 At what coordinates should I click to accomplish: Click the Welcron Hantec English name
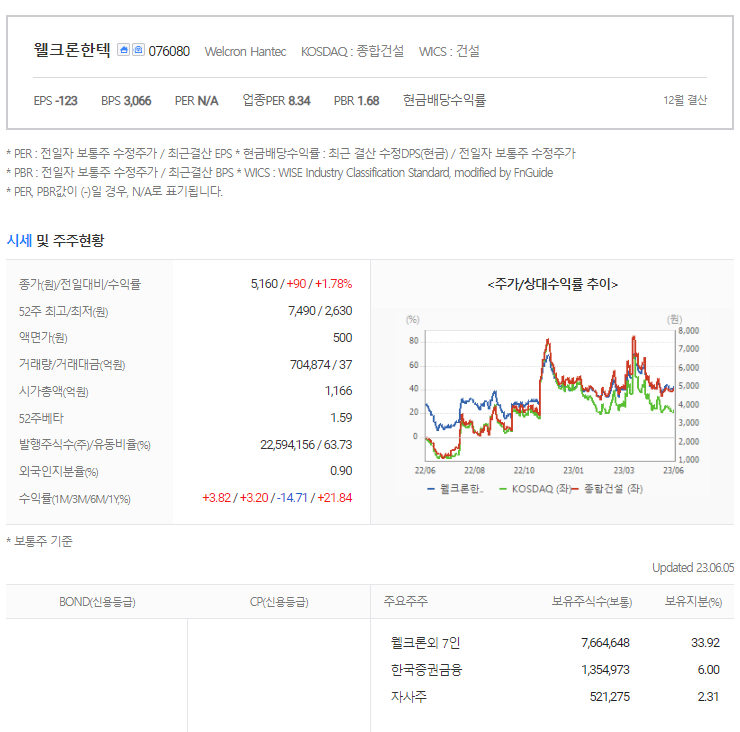click(245, 51)
